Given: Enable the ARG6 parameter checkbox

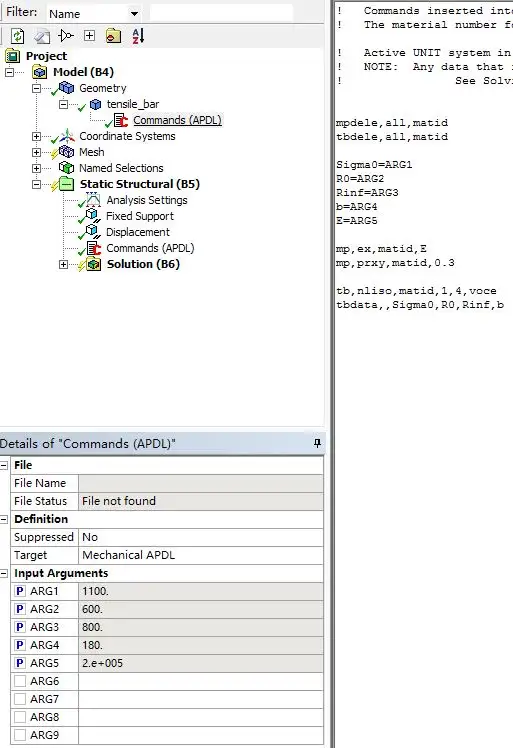Looking at the screenshot, I should click(20, 681).
